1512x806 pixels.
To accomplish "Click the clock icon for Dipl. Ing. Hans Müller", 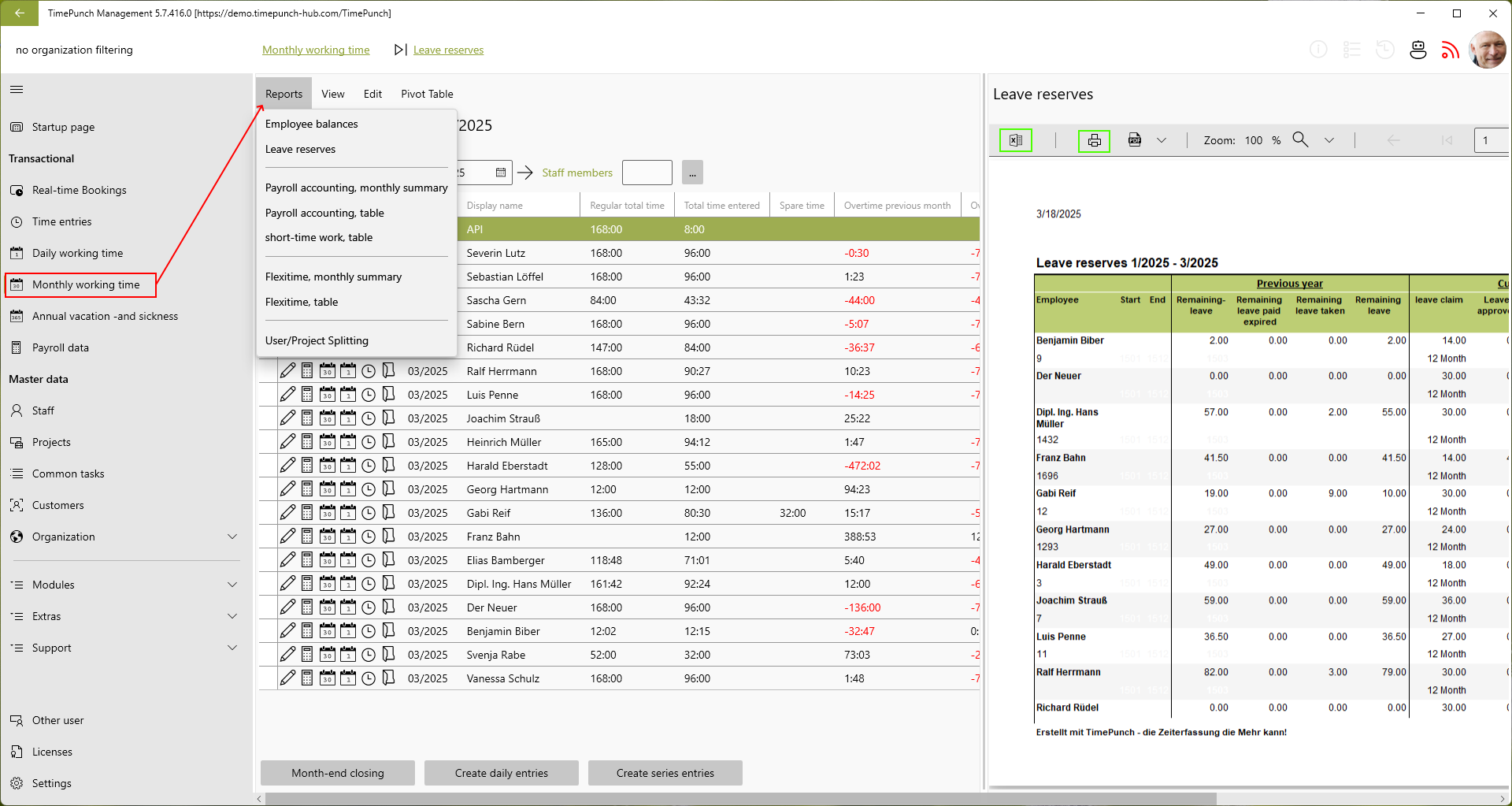I will [x=369, y=583].
